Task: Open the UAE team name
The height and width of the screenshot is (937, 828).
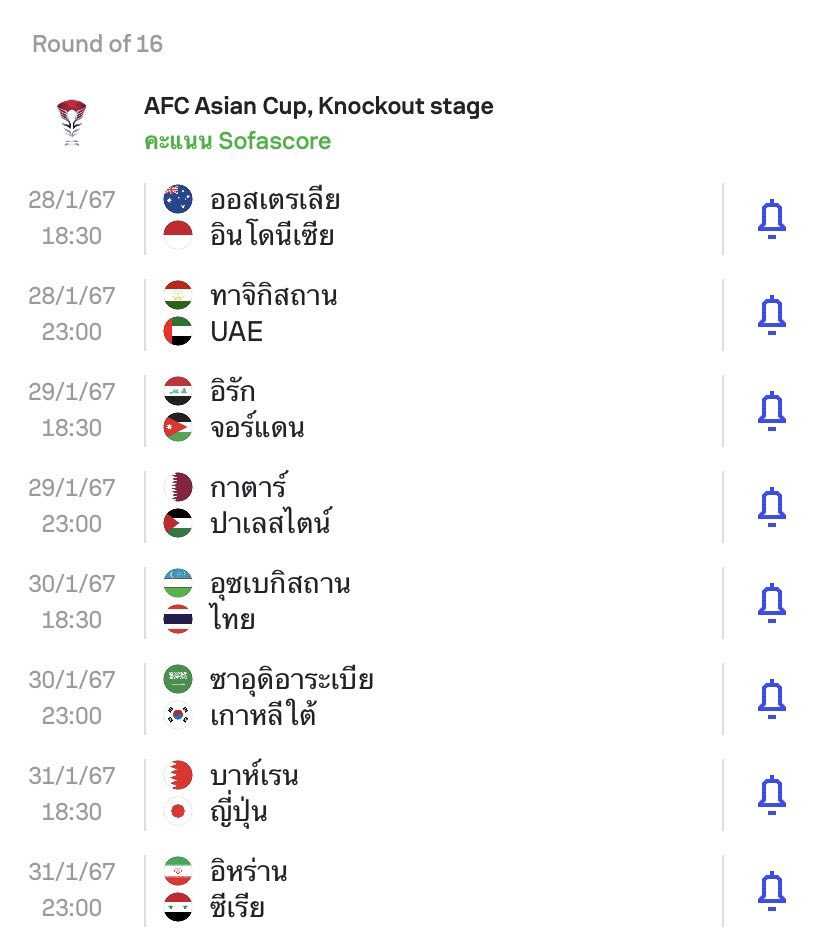Action: [x=237, y=332]
